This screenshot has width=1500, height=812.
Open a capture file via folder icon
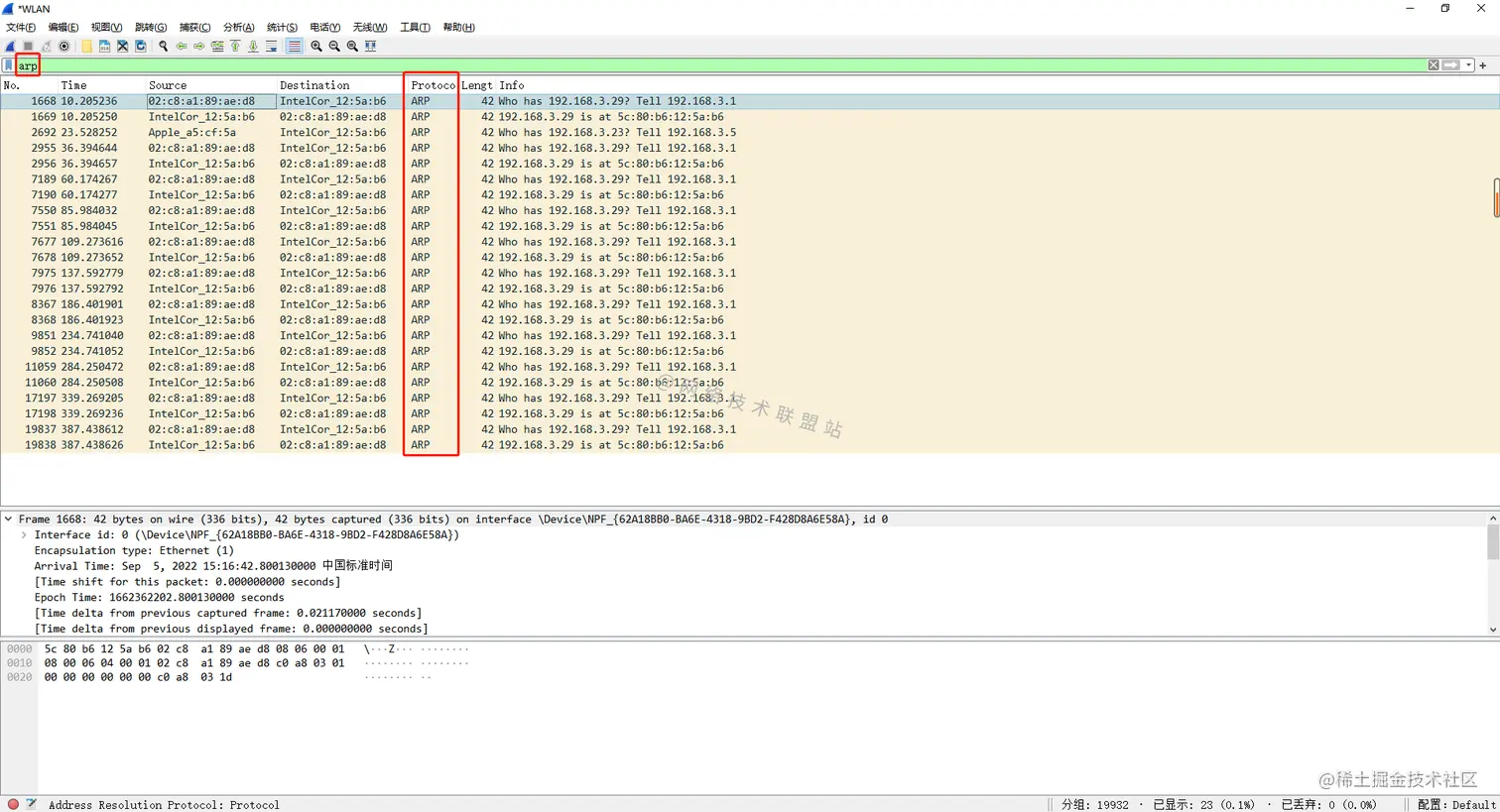(x=86, y=46)
